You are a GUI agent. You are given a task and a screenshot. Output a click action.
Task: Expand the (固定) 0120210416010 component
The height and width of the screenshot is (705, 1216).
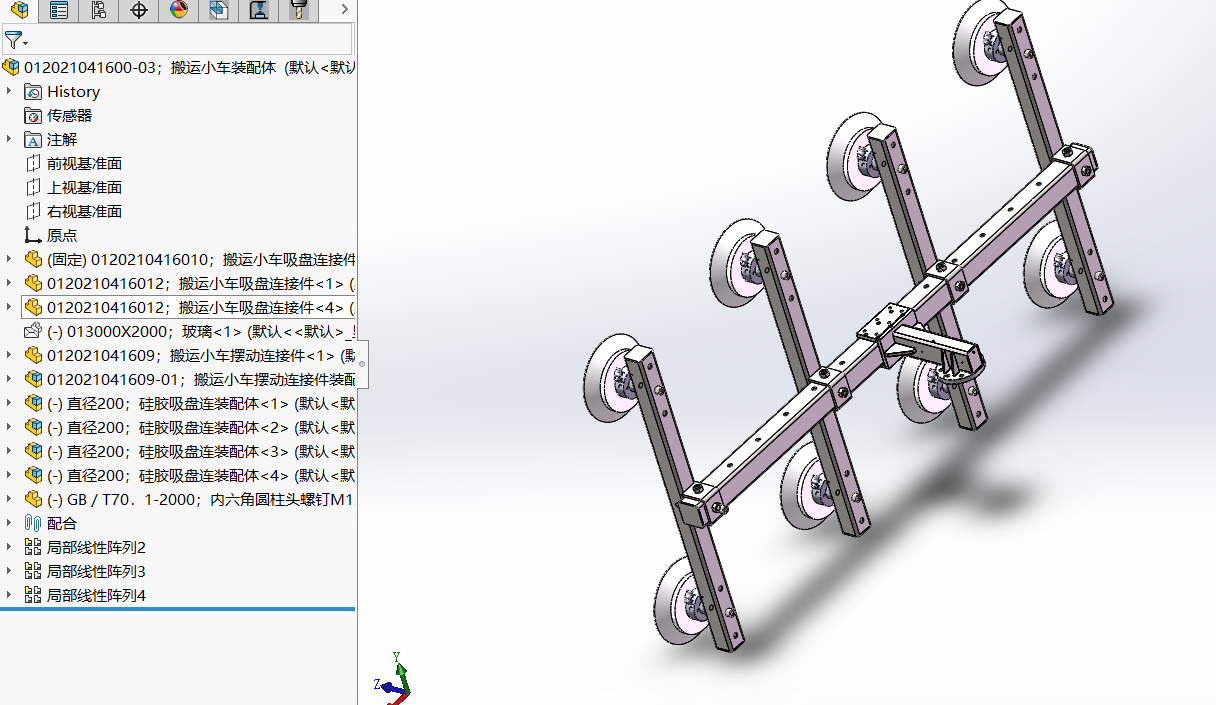coord(9,259)
